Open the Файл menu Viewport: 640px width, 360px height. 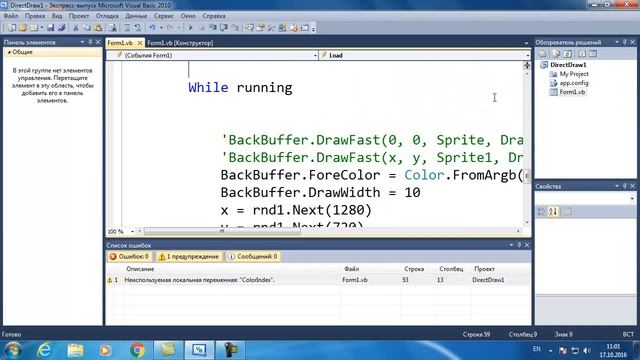(x=11, y=16)
